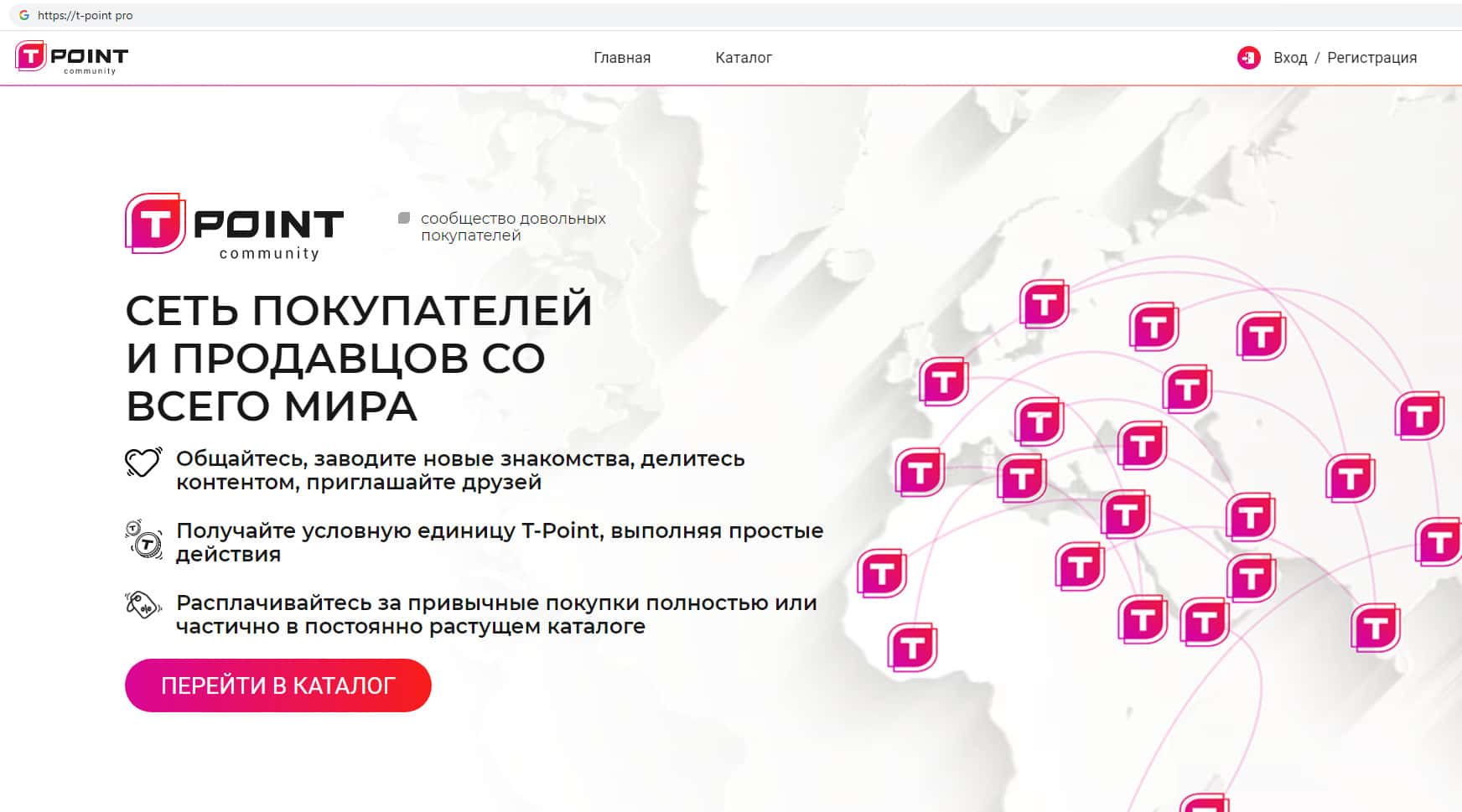This screenshot has height=812, width=1462.
Task: Open the Главная menu item
Action: point(621,58)
